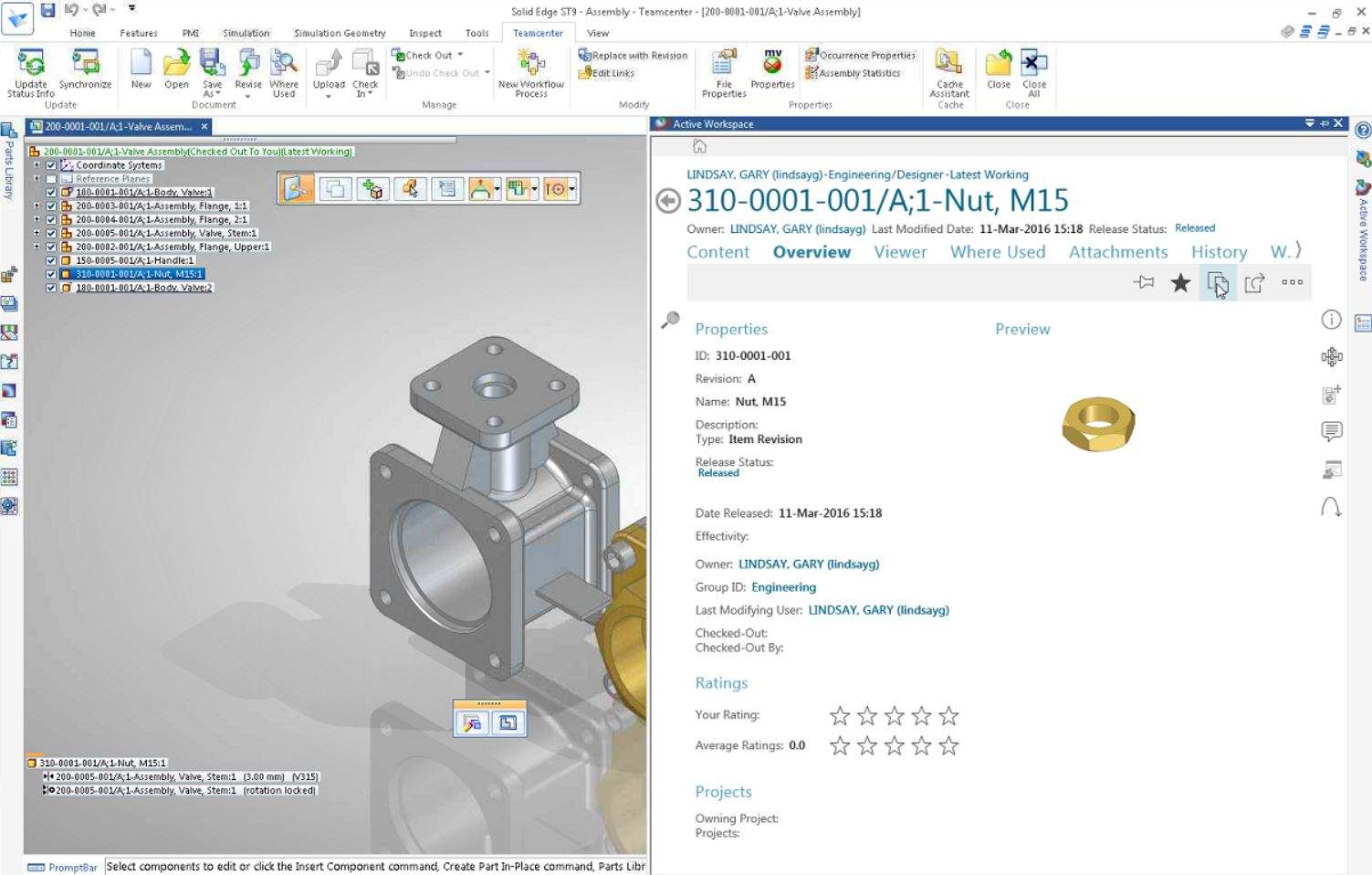Close the current document via ribbon

pyautogui.click(x=999, y=69)
